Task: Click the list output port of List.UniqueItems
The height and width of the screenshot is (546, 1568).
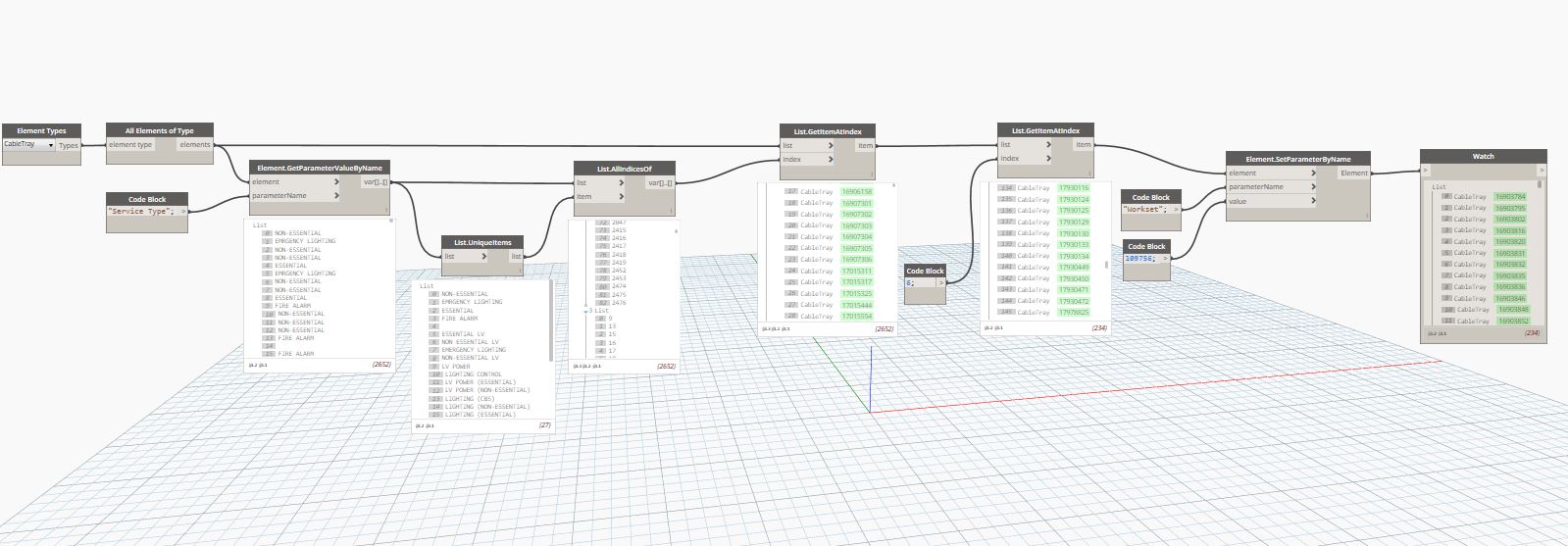Action: click(x=516, y=257)
